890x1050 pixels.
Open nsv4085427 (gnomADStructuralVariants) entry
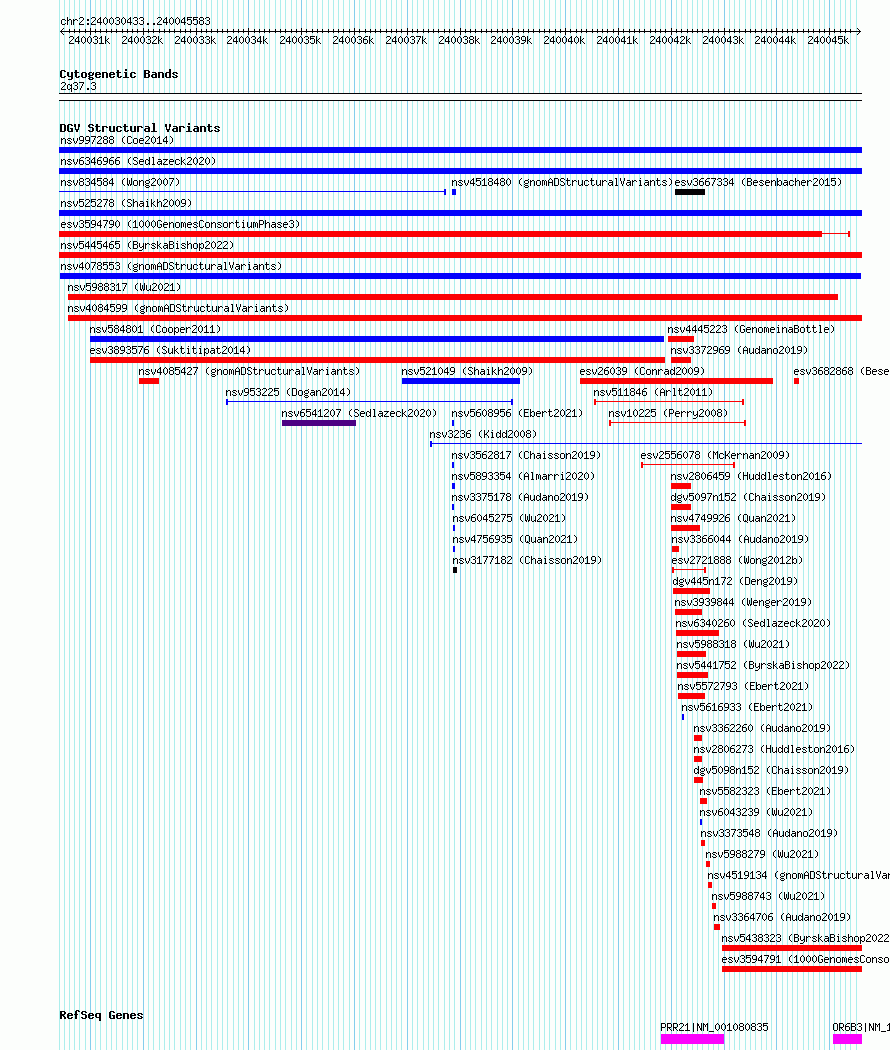[249, 371]
